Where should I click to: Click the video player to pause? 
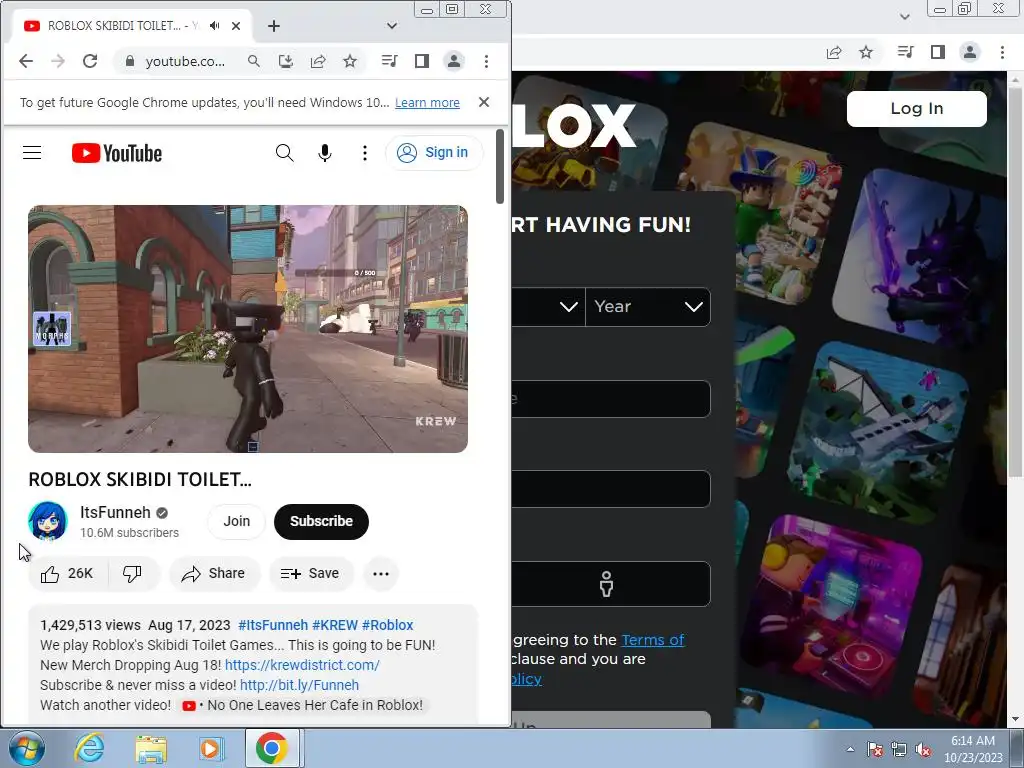click(248, 328)
